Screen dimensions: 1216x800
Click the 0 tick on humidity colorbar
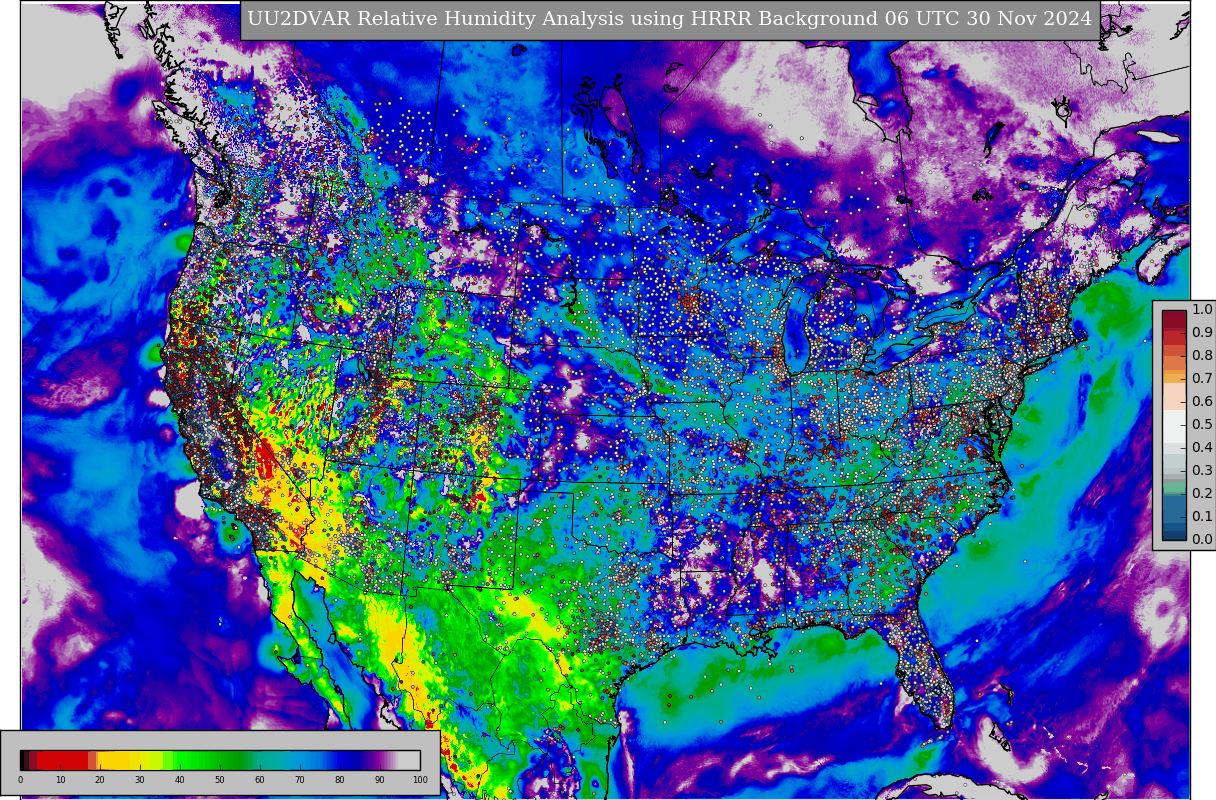coord(20,780)
